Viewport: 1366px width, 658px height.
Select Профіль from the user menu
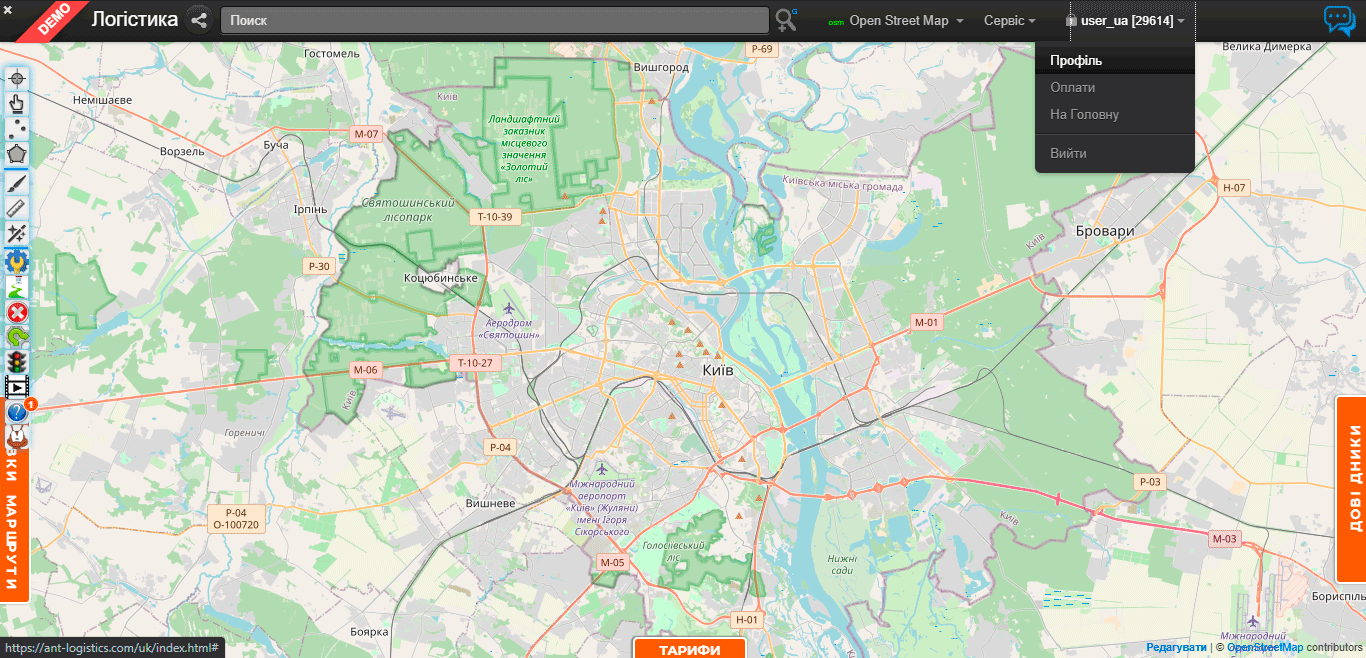pyautogui.click(x=1076, y=61)
